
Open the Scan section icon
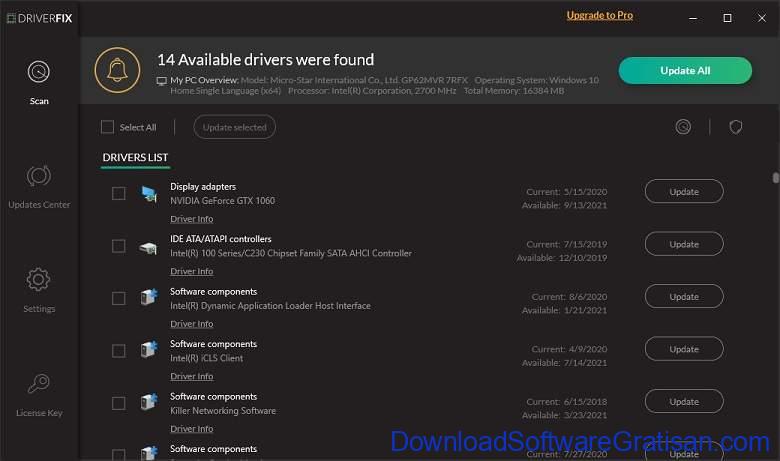point(39,72)
